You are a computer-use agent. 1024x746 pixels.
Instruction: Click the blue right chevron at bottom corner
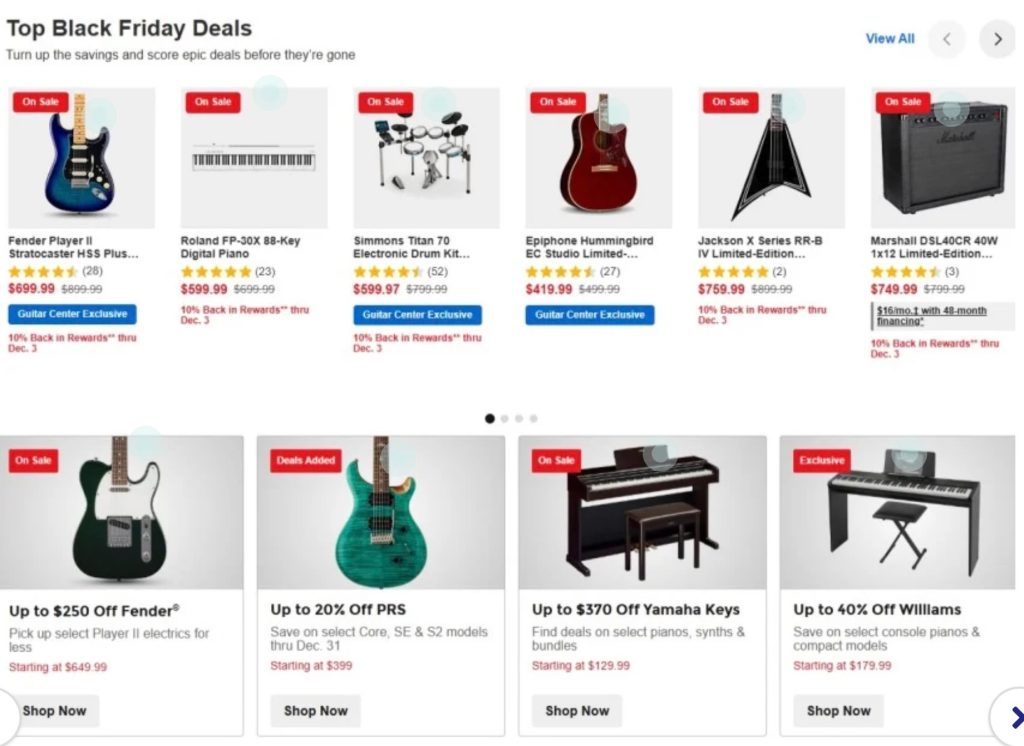pyautogui.click(x=1014, y=716)
